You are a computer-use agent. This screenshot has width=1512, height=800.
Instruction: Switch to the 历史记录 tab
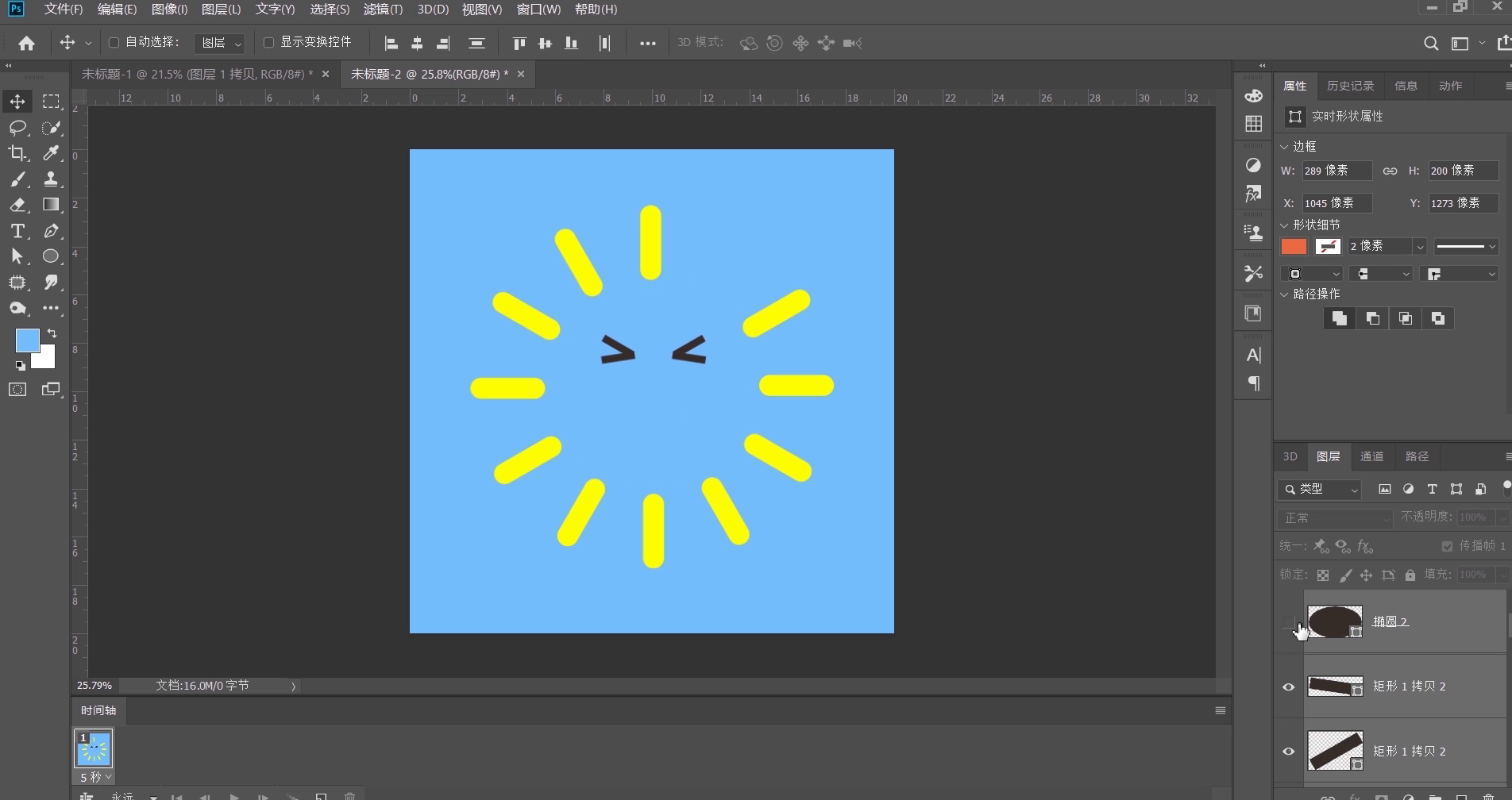click(1350, 86)
